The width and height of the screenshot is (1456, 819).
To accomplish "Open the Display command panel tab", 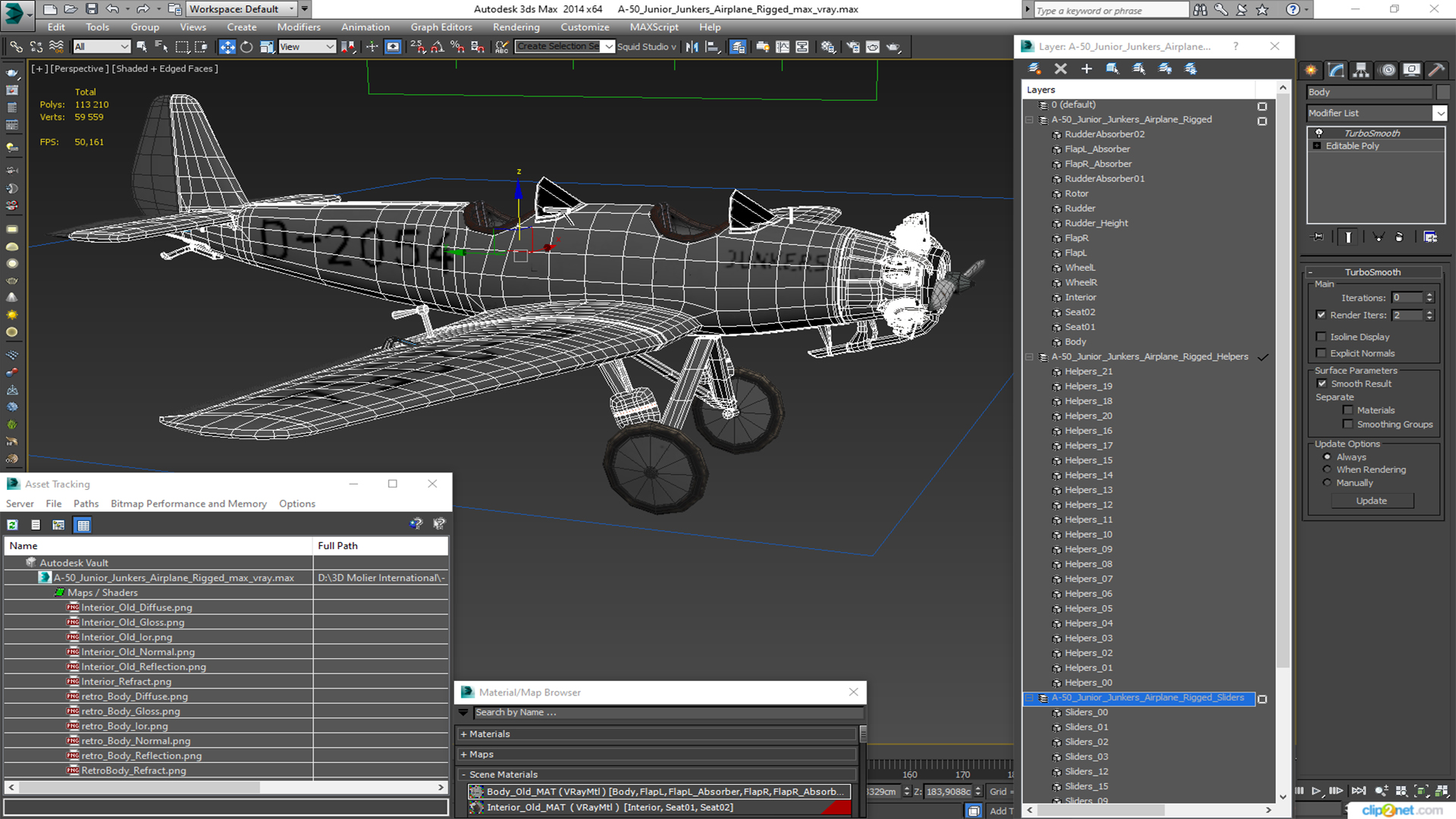I will tap(1411, 70).
